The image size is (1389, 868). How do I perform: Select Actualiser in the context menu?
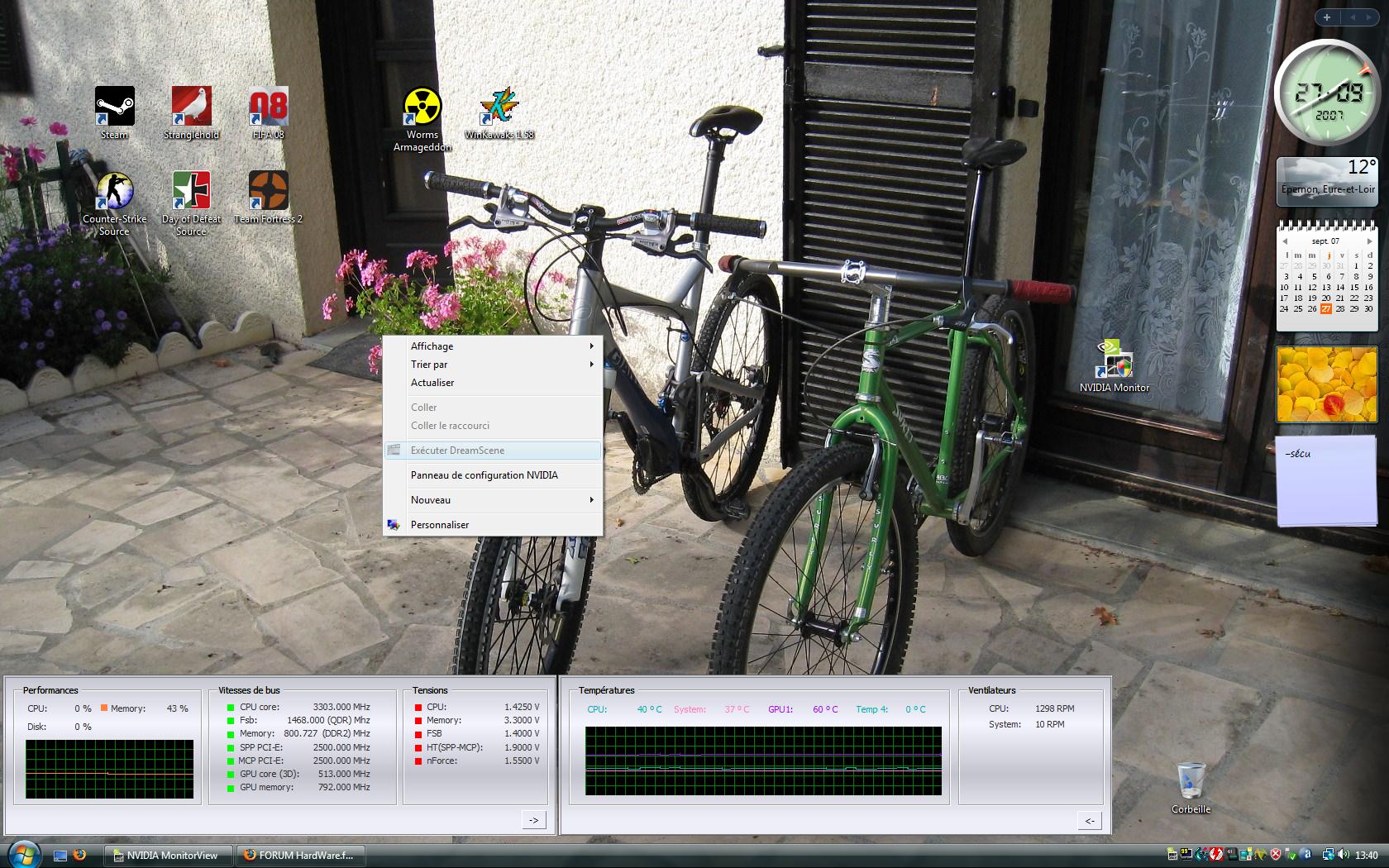point(432,383)
